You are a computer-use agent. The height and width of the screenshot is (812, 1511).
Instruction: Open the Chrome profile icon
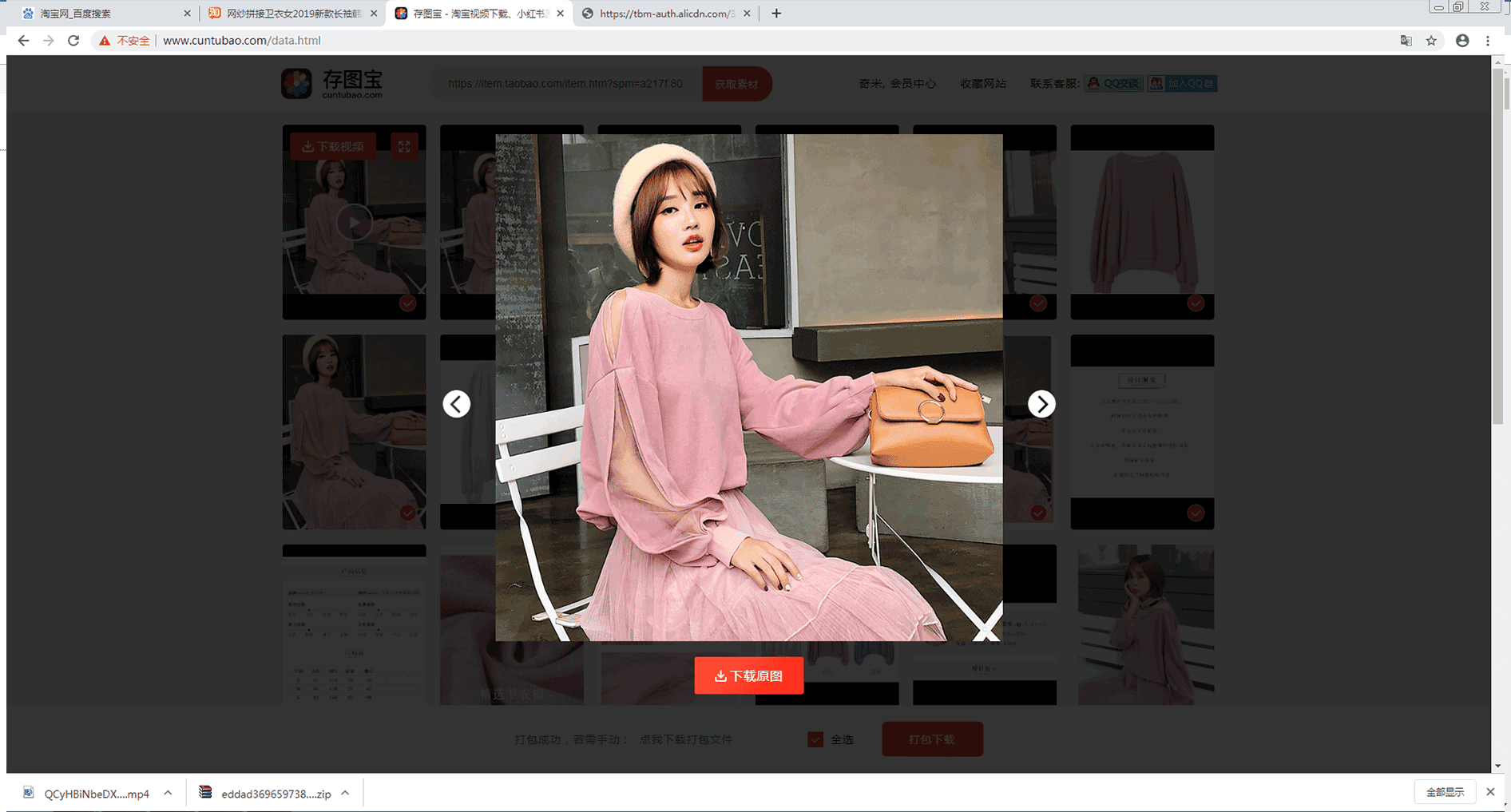[x=1462, y=41]
